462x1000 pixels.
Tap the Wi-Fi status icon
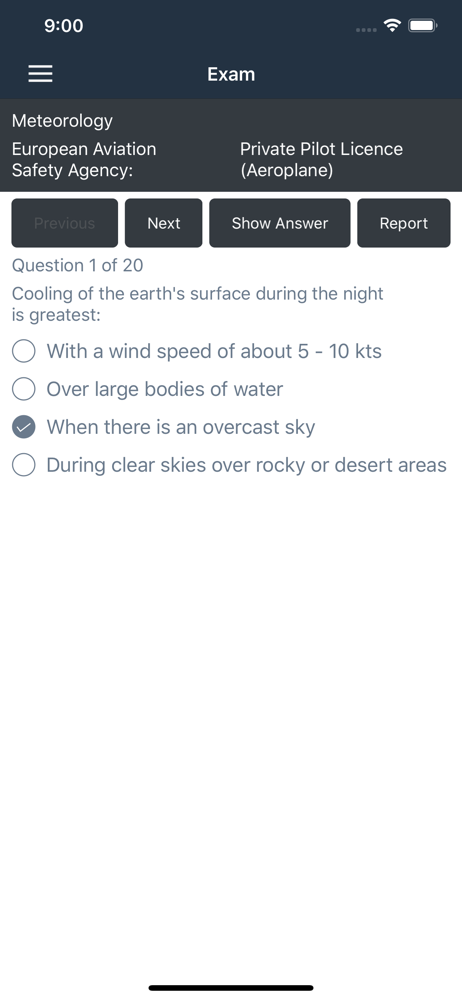click(392, 26)
